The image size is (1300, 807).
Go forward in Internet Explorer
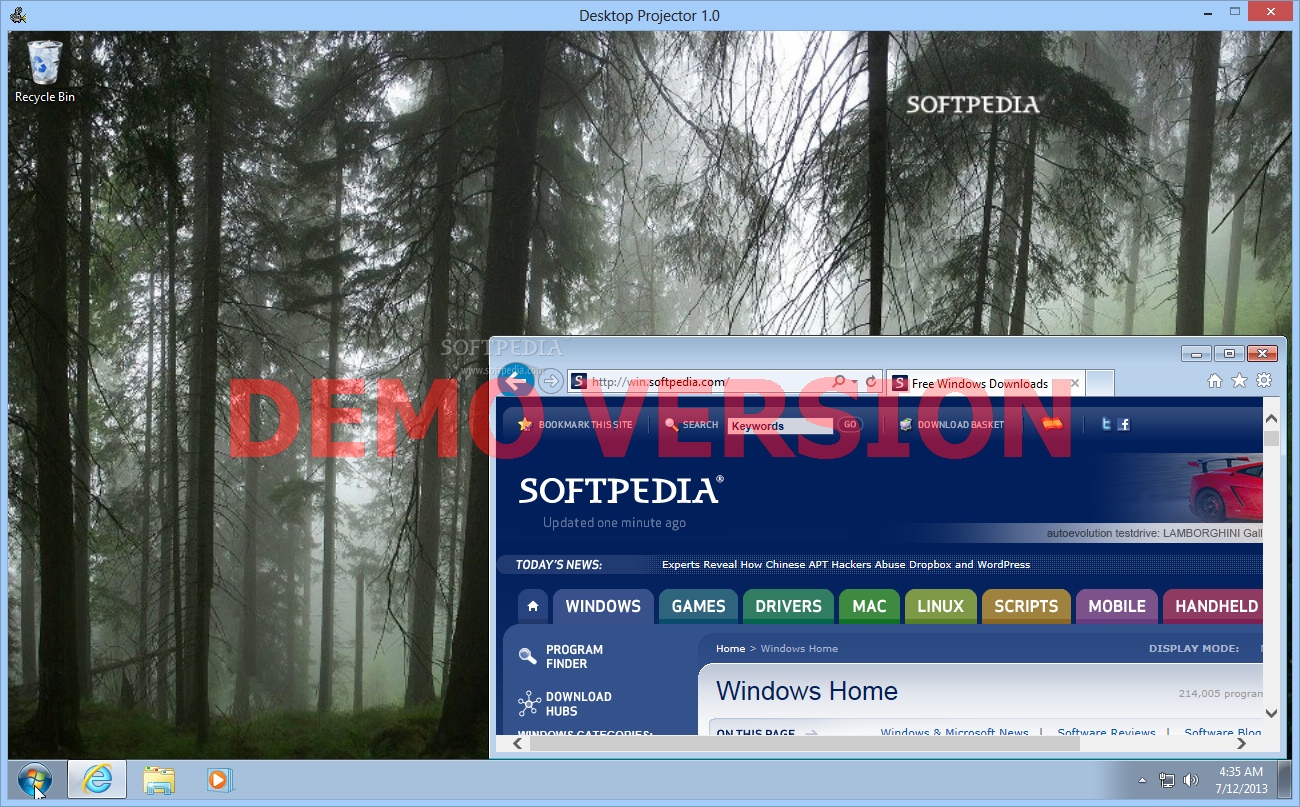pos(549,381)
